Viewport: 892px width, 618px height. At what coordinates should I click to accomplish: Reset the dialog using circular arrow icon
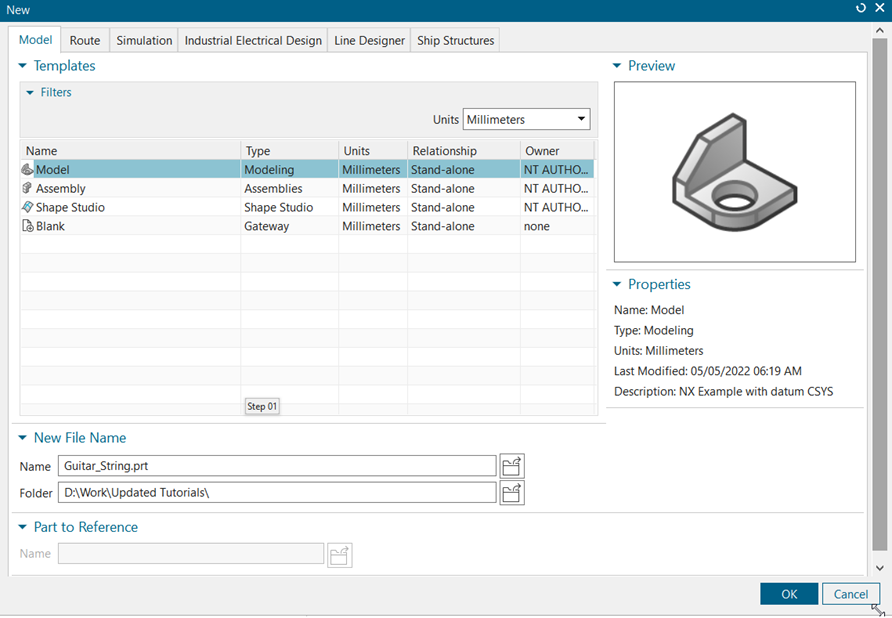pos(861,10)
